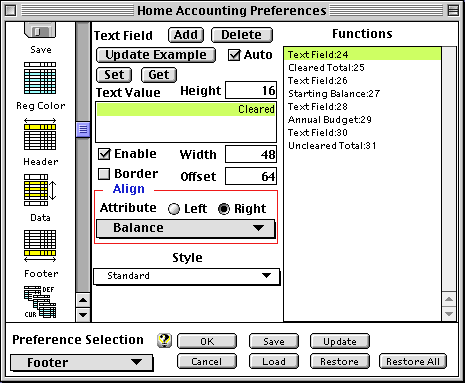Click the Height input field
Screen dimensions: 465x383
[251, 90]
